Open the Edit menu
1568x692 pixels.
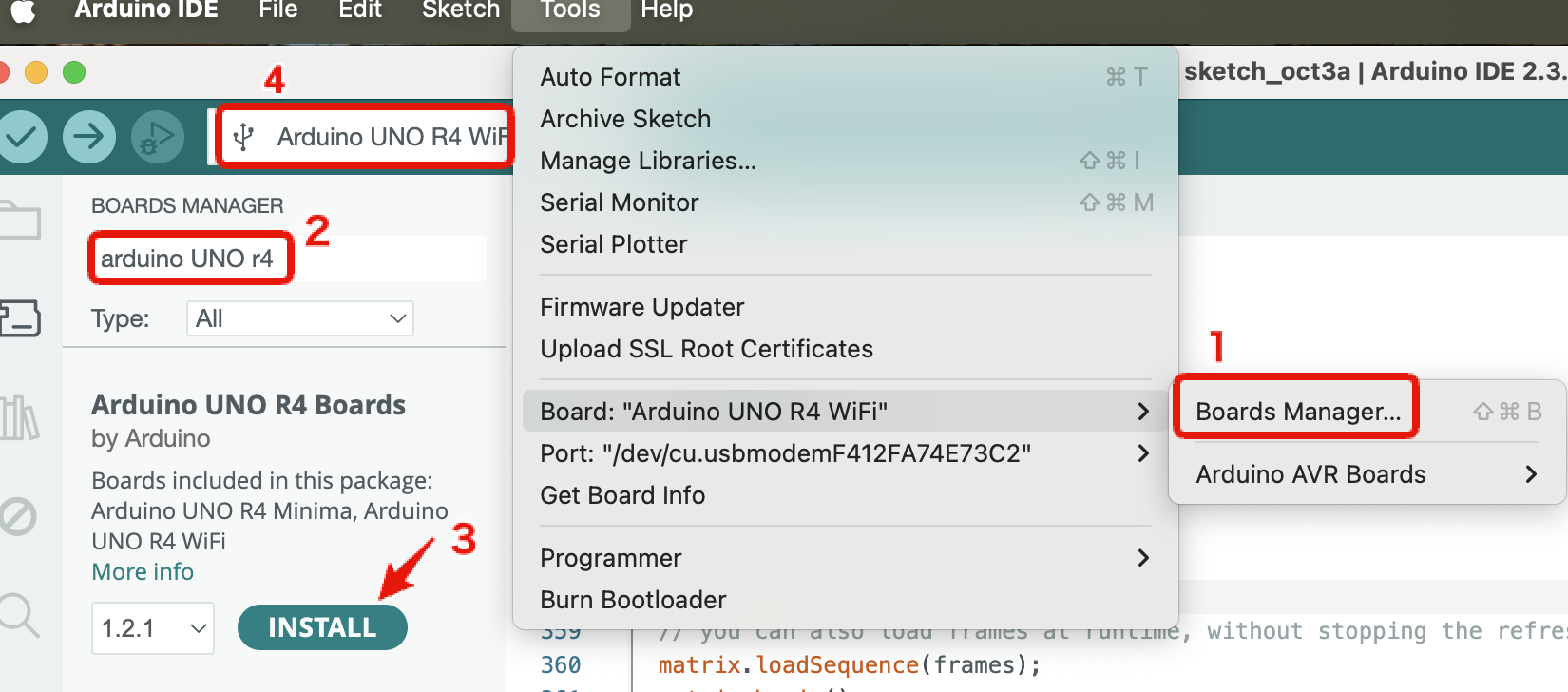(x=360, y=10)
